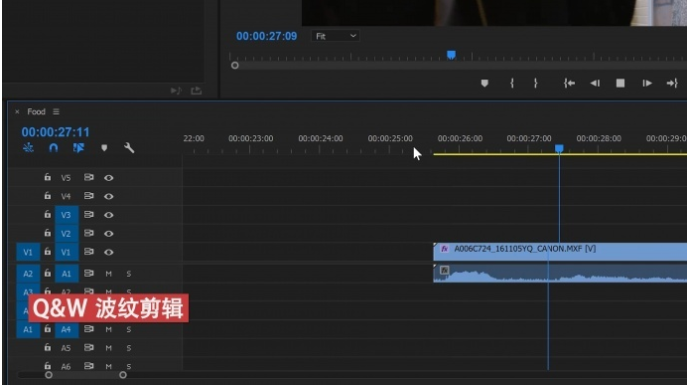690x386 pixels.
Task: Toggle V2 track targeting
Action: 66,233
